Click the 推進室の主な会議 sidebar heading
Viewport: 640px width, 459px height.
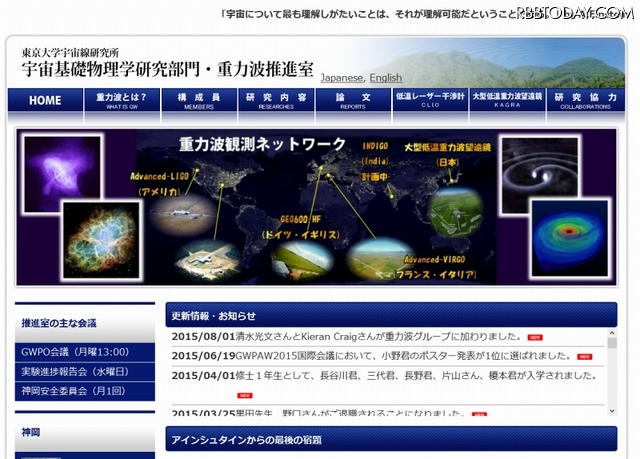point(59,324)
